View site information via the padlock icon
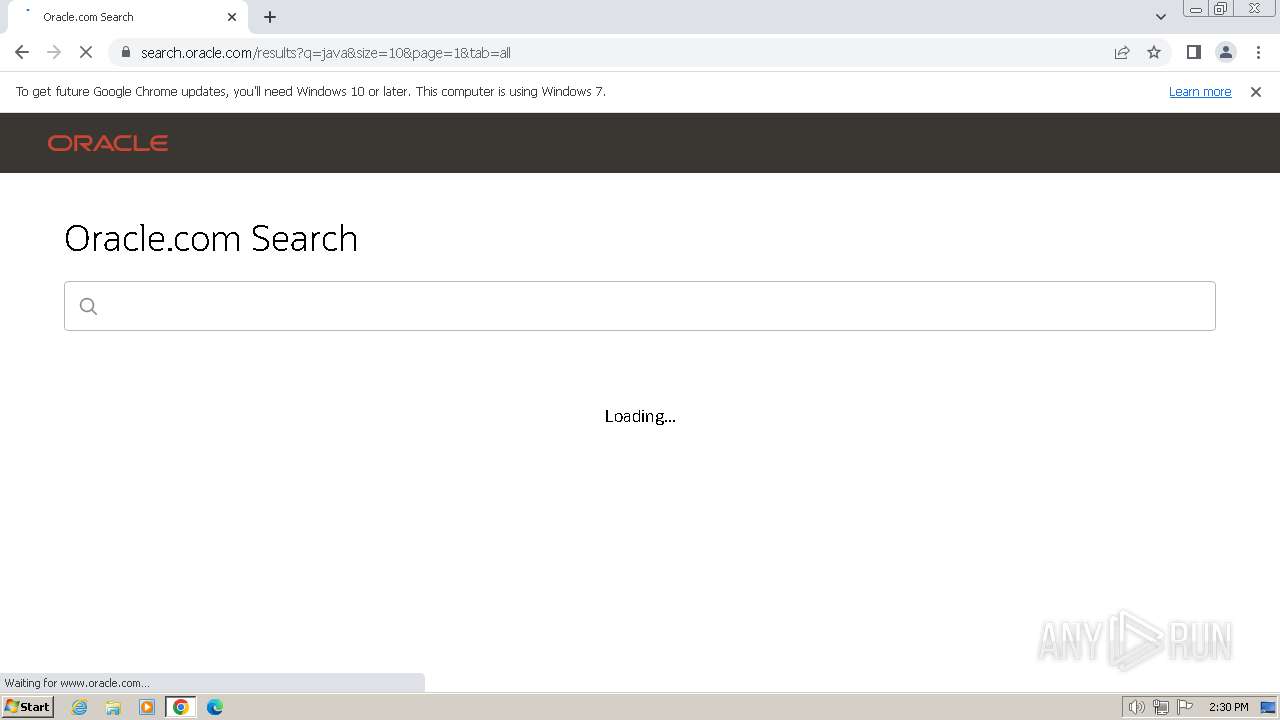This screenshot has height=720, width=1280. (125, 52)
